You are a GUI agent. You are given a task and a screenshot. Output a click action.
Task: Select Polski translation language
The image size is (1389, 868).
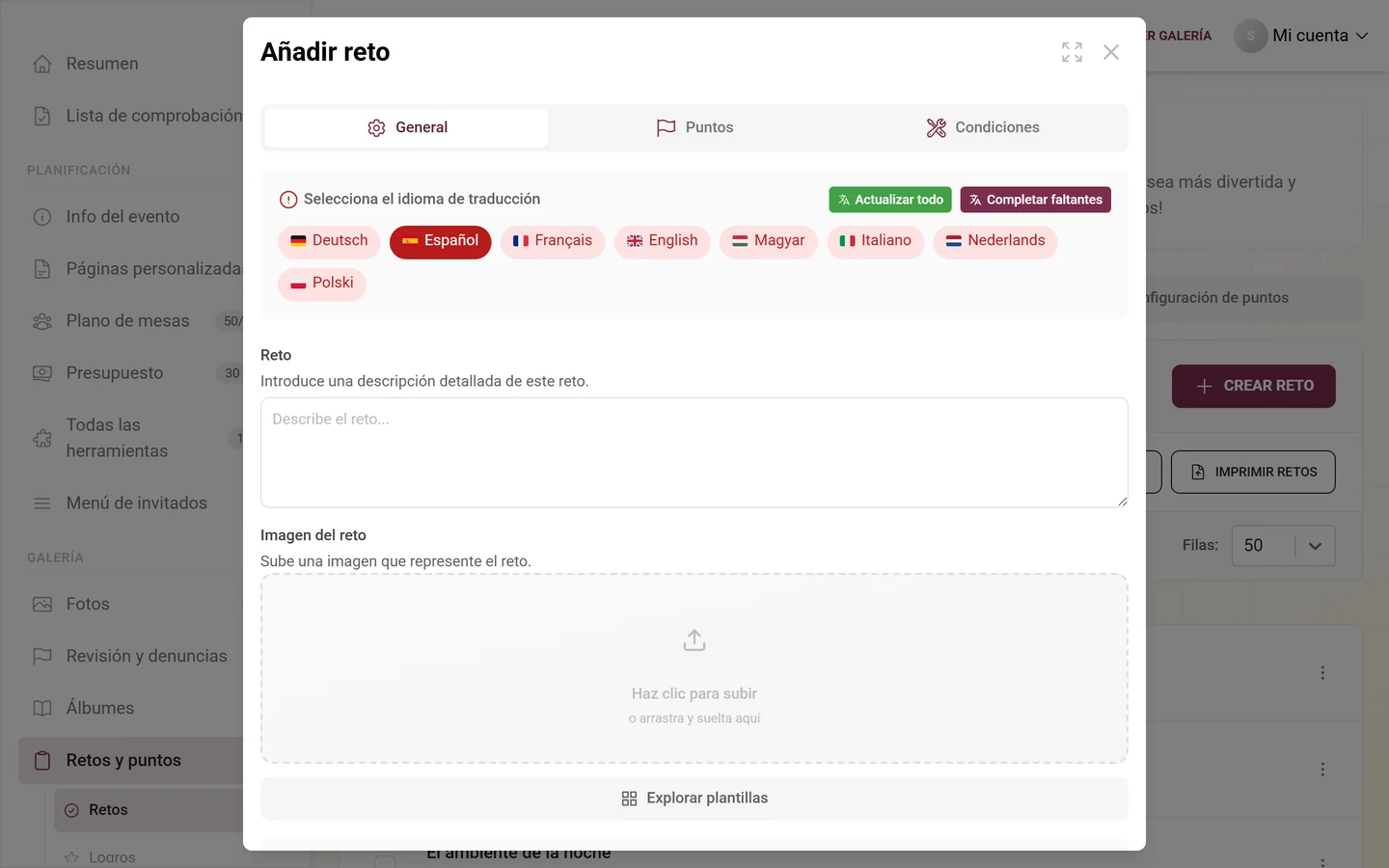point(322,284)
